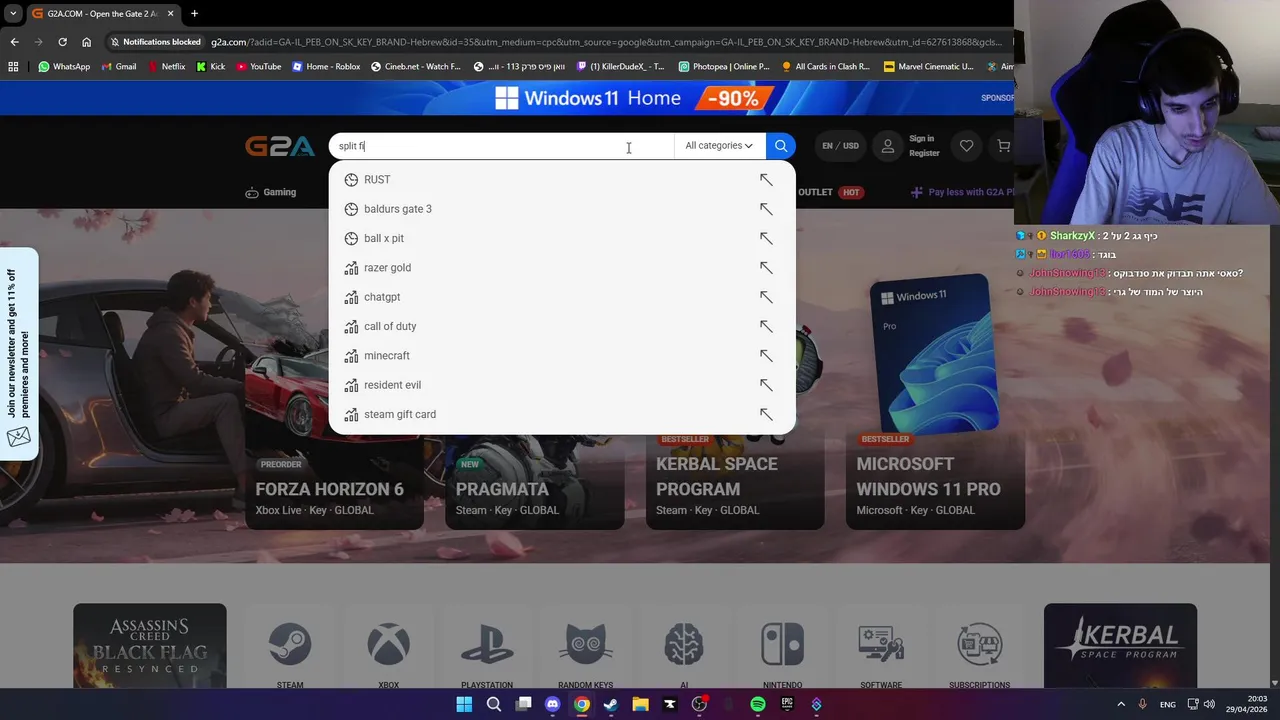
Task: Open the Gaming navigation menu
Action: coord(271,192)
